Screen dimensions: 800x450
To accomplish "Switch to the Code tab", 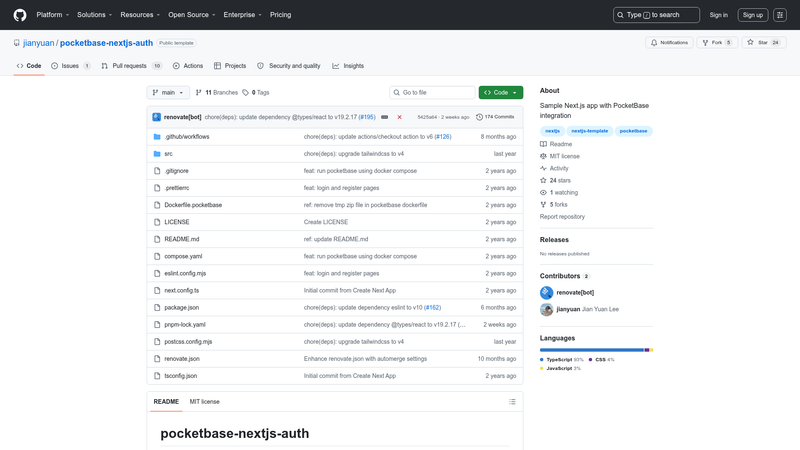I will click(x=29, y=66).
